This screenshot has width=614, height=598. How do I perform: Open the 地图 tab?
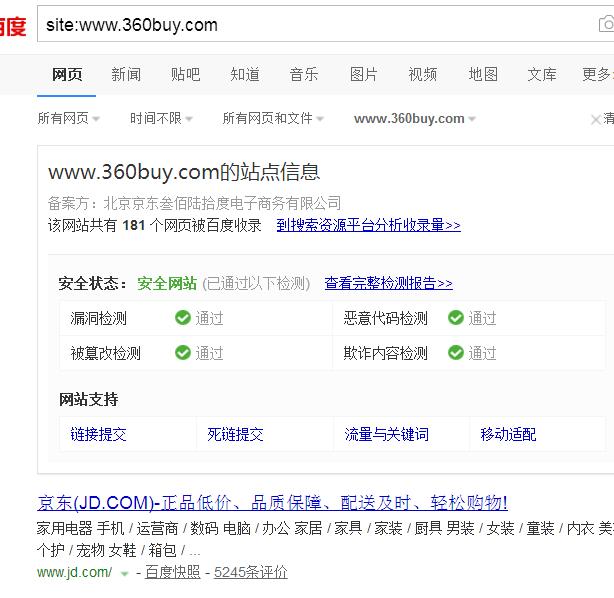483,74
